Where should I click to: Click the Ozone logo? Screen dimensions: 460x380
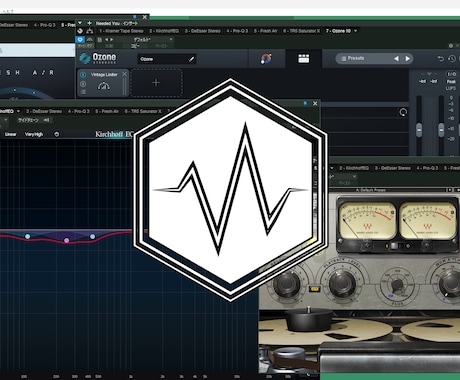(x=98, y=58)
